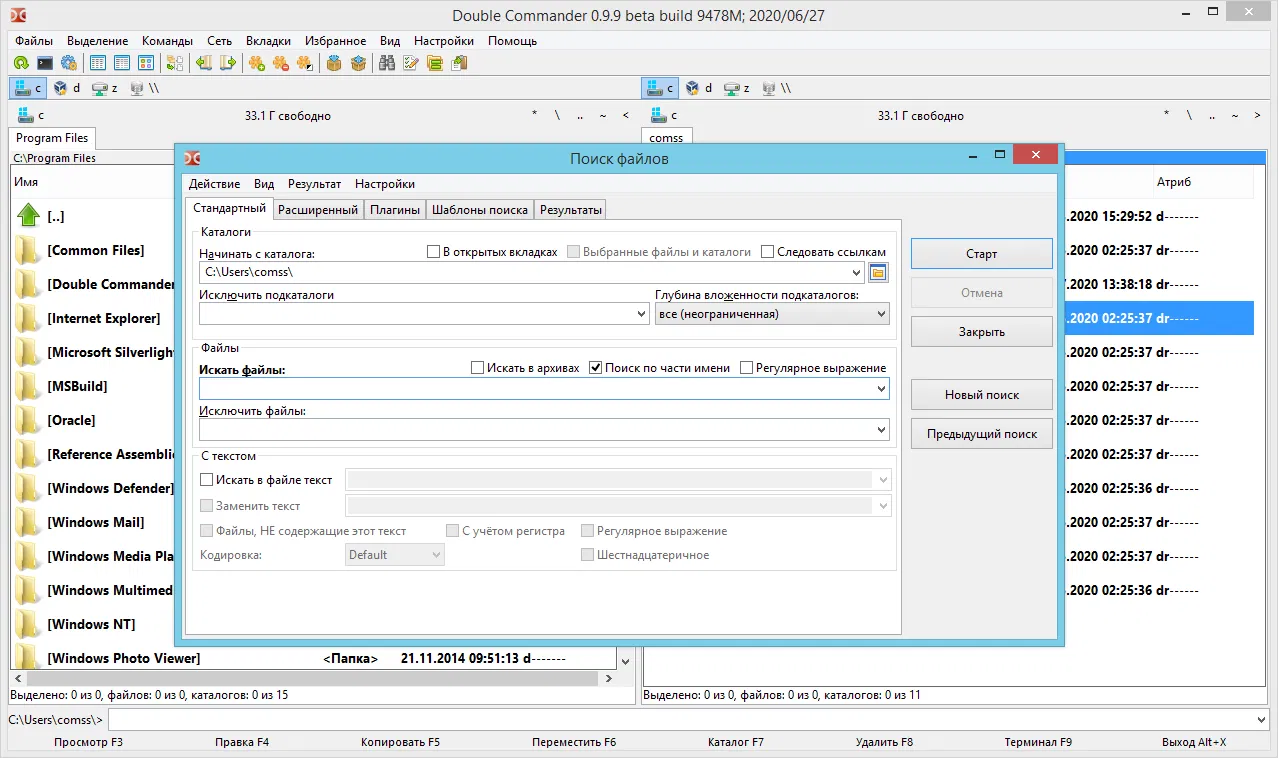Click 'Удалить F8' function button
Screen dimensions: 1278x758
coord(884,742)
